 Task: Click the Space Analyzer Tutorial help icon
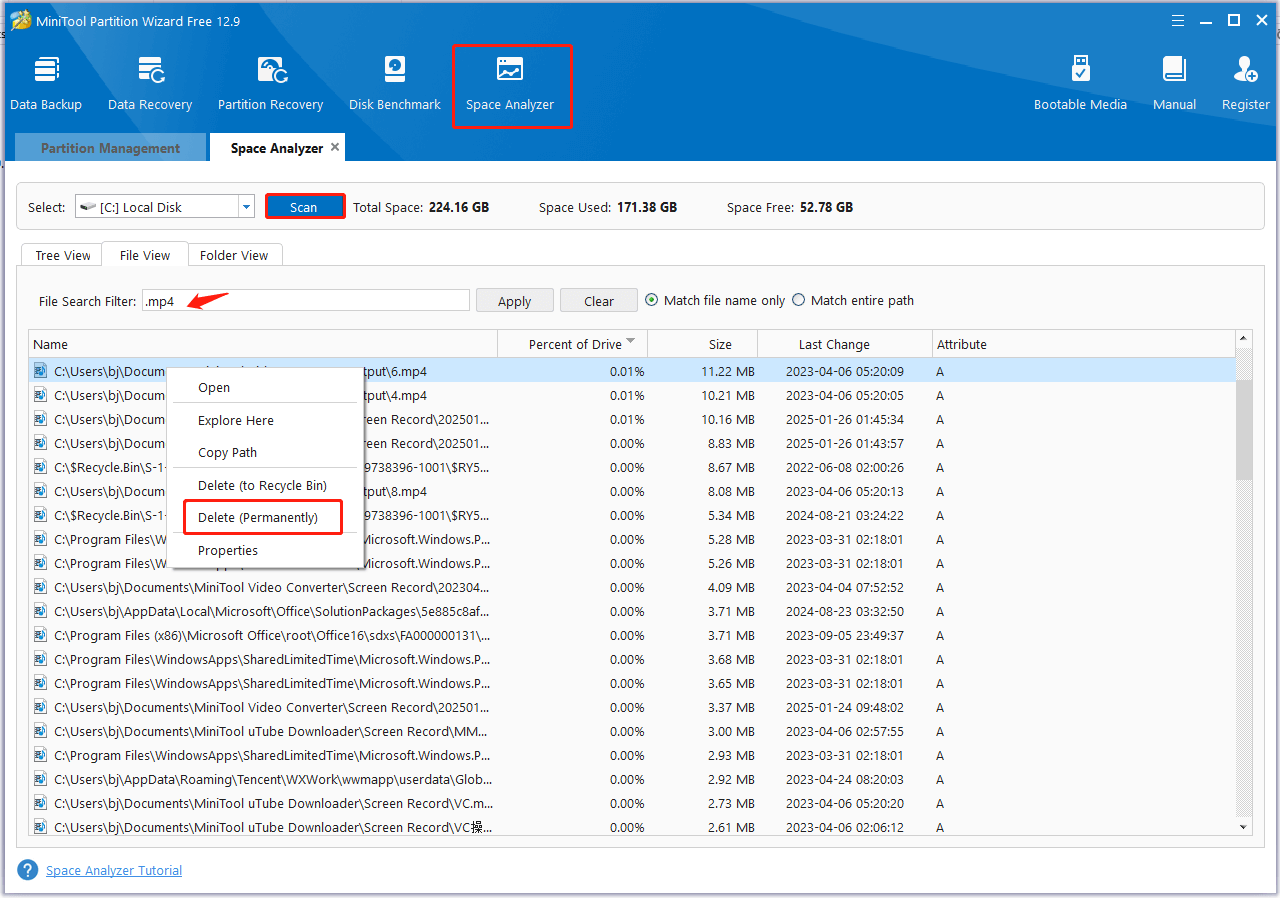point(28,870)
